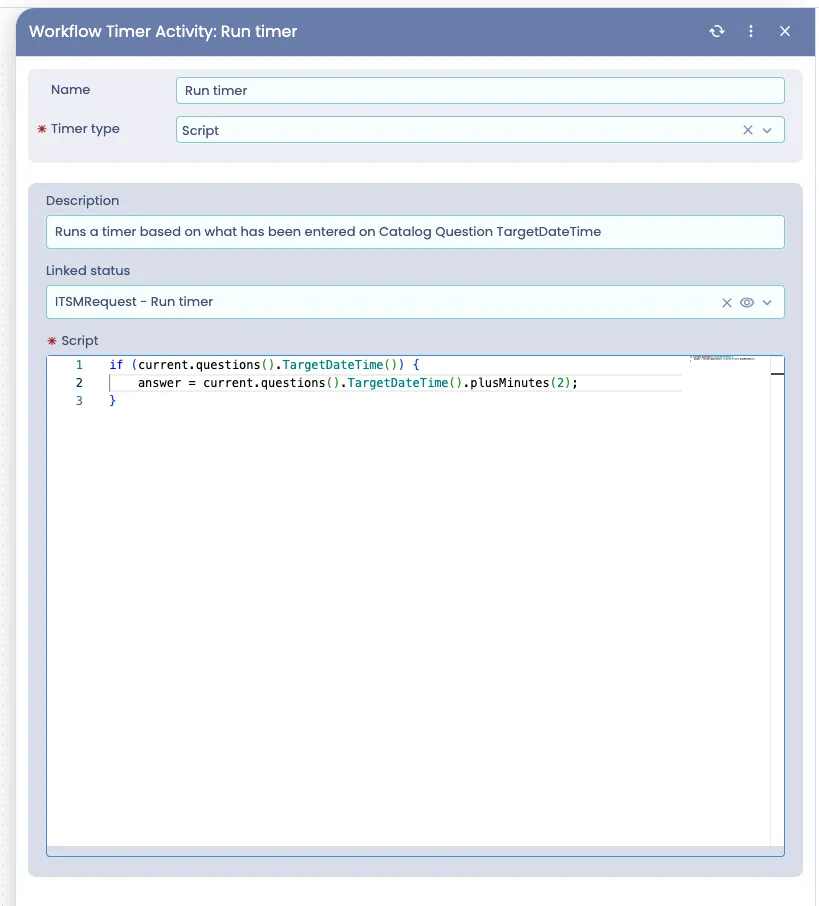Open the three-dot more options menu
This screenshot has width=819, height=906.
point(751,31)
